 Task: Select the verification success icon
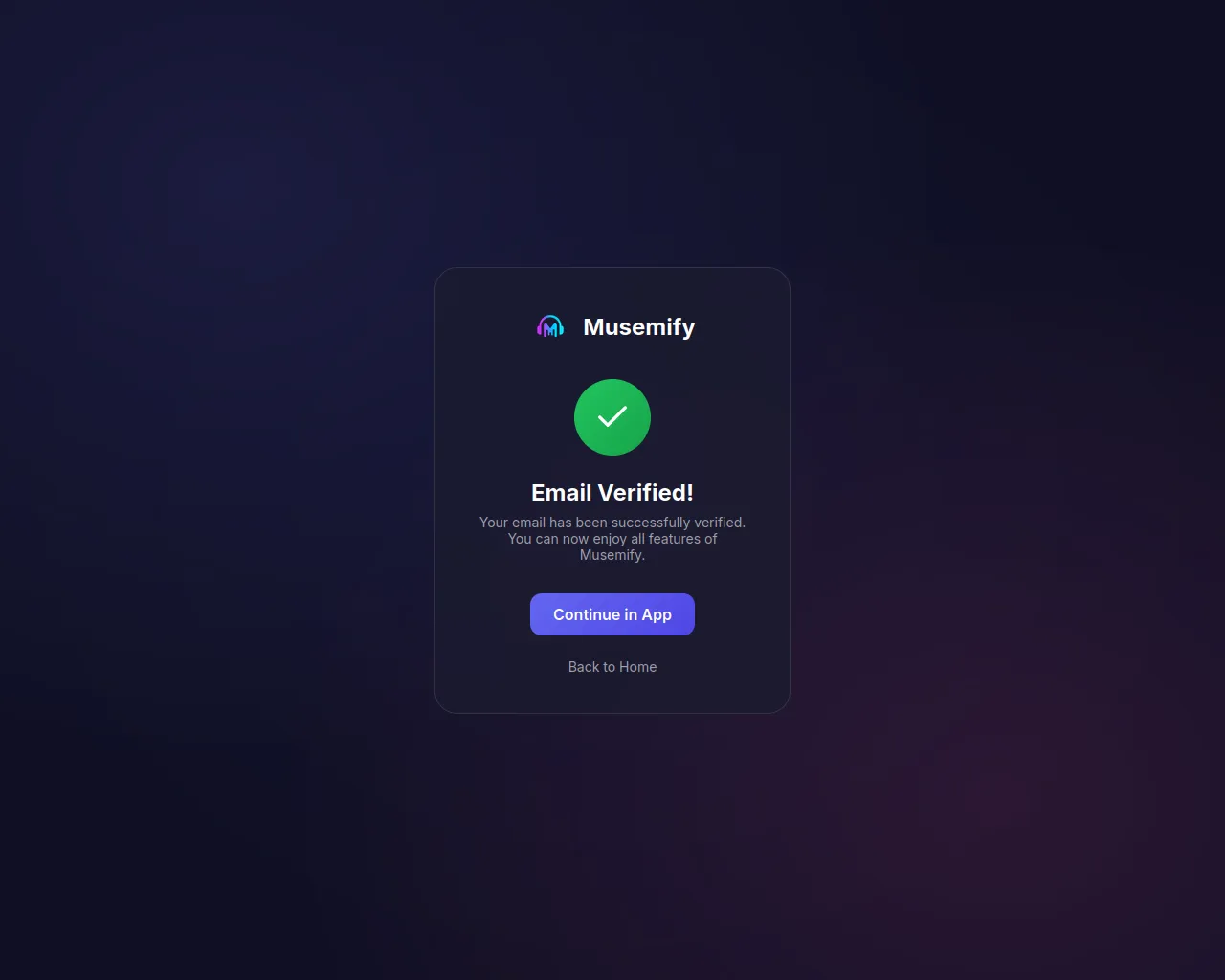click(x=612, y=417)
